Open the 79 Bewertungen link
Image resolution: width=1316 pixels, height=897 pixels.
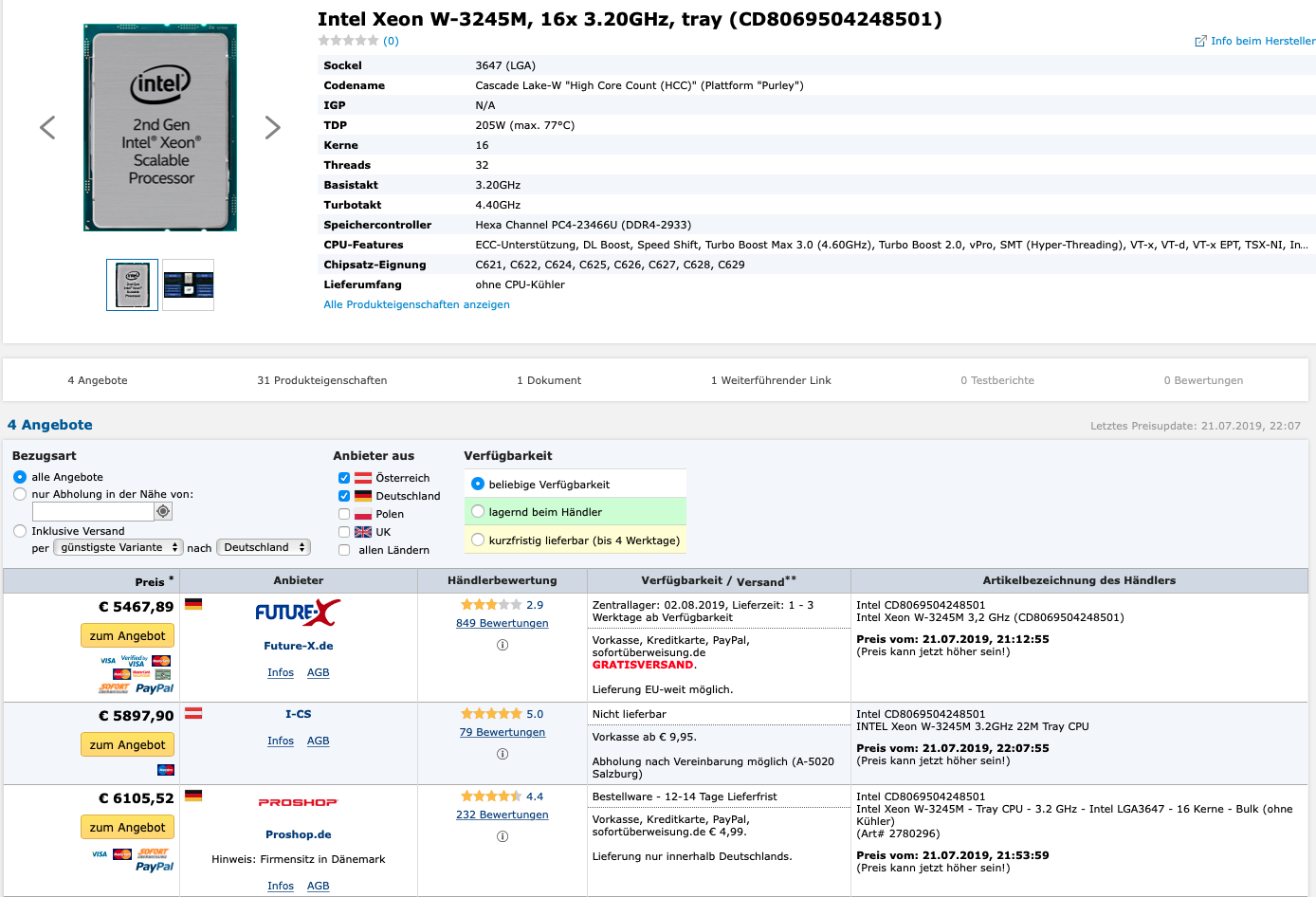point(503,732)
